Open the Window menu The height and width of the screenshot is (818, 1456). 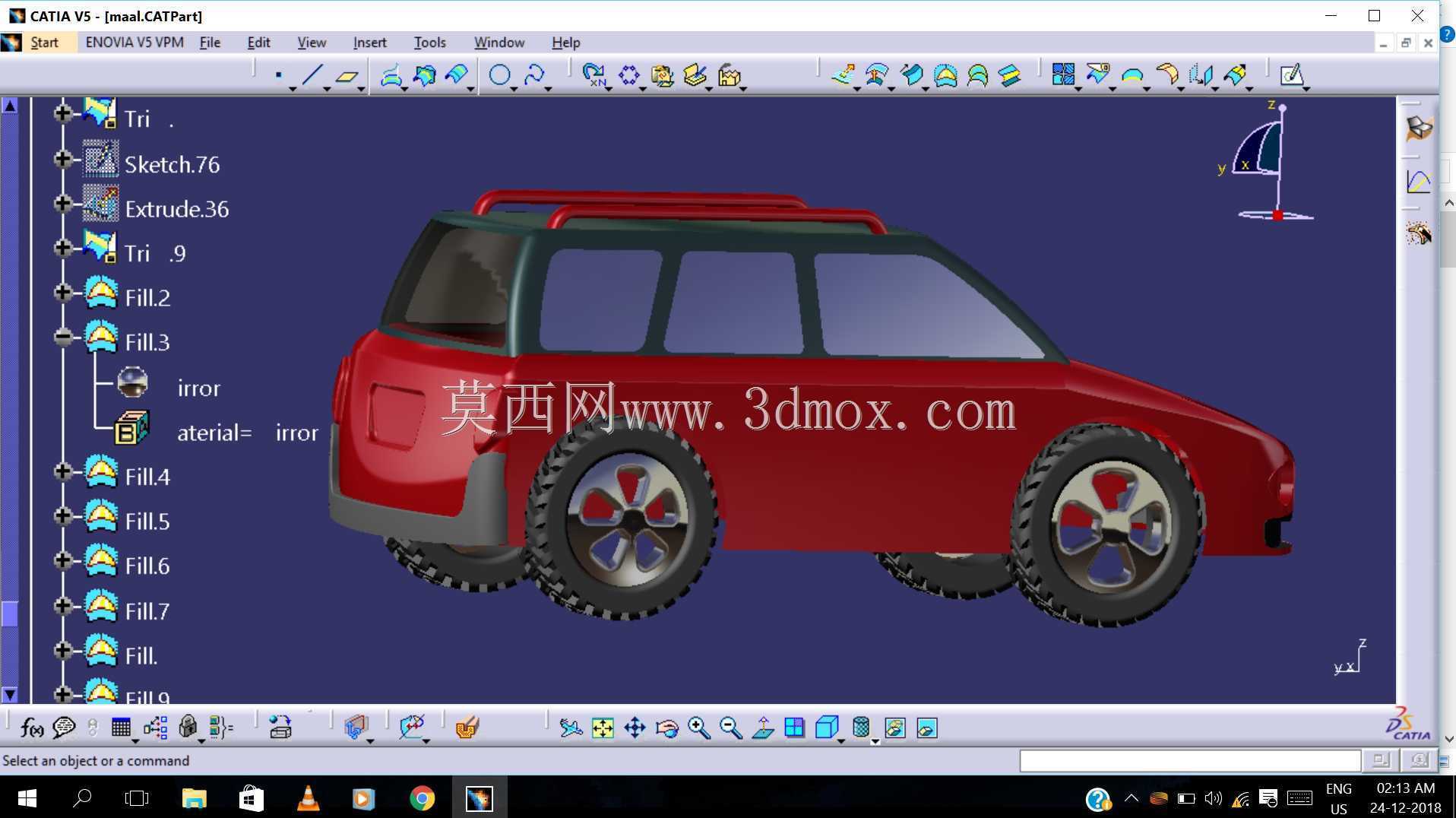(x=499, y=43)
